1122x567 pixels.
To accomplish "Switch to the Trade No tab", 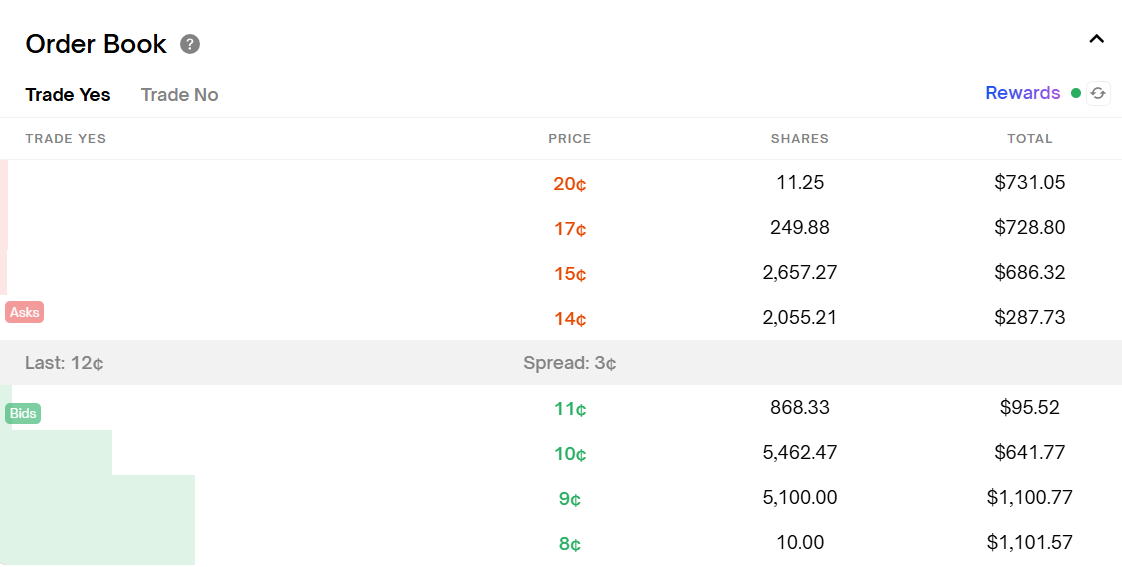I will [x=179, y=95].
